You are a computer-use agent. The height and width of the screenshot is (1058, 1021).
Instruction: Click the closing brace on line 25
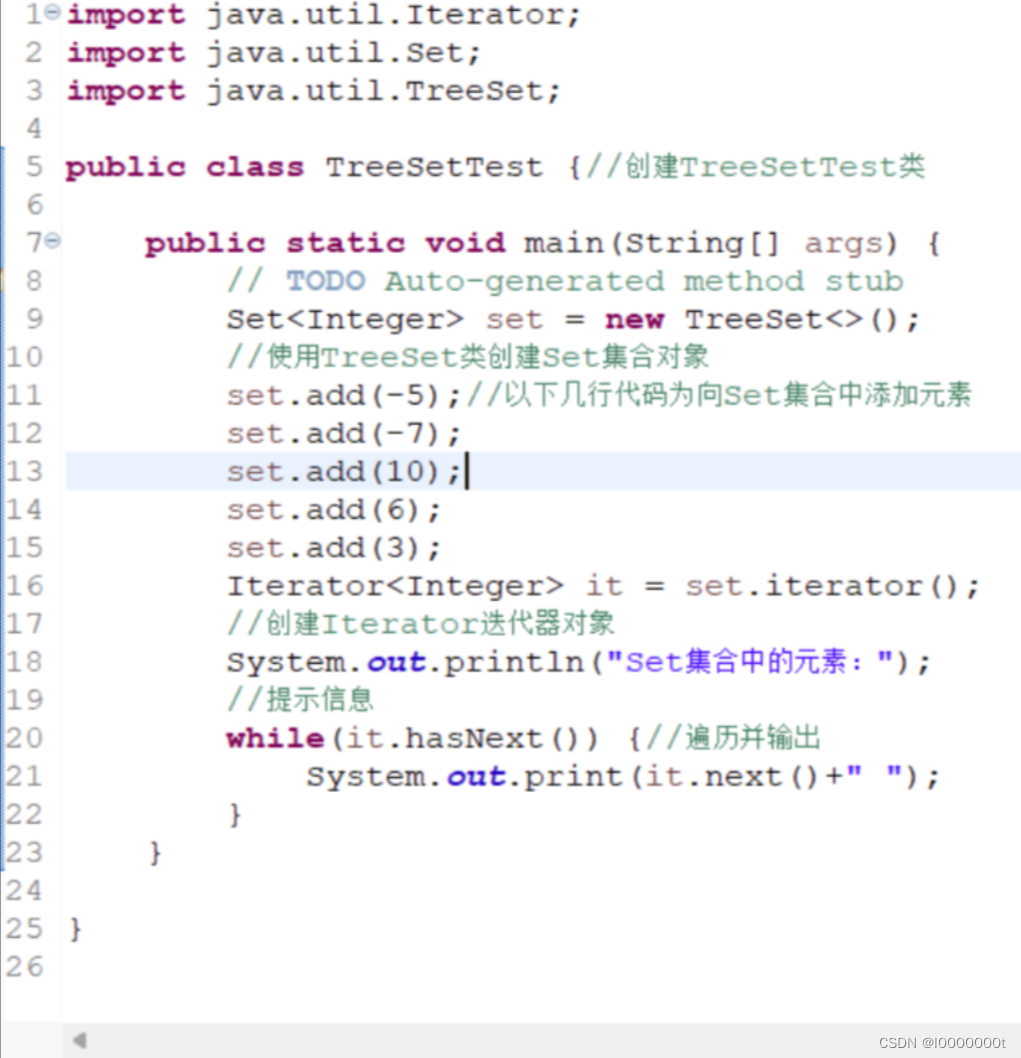coord(76,929)
